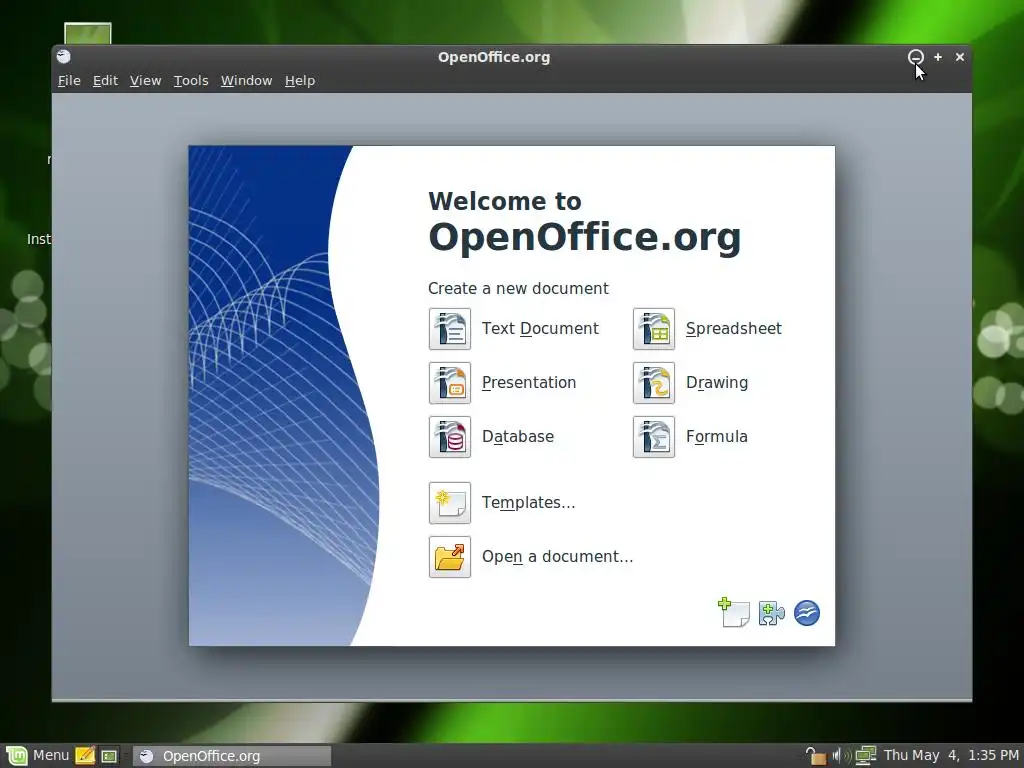
Task: Click the Drawing label
Action: pos(716,383)
